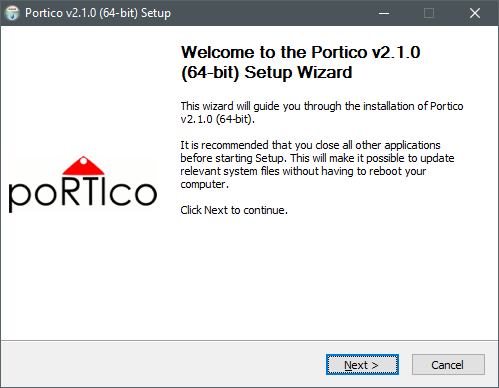Click the Next > button

click(362, 365)
